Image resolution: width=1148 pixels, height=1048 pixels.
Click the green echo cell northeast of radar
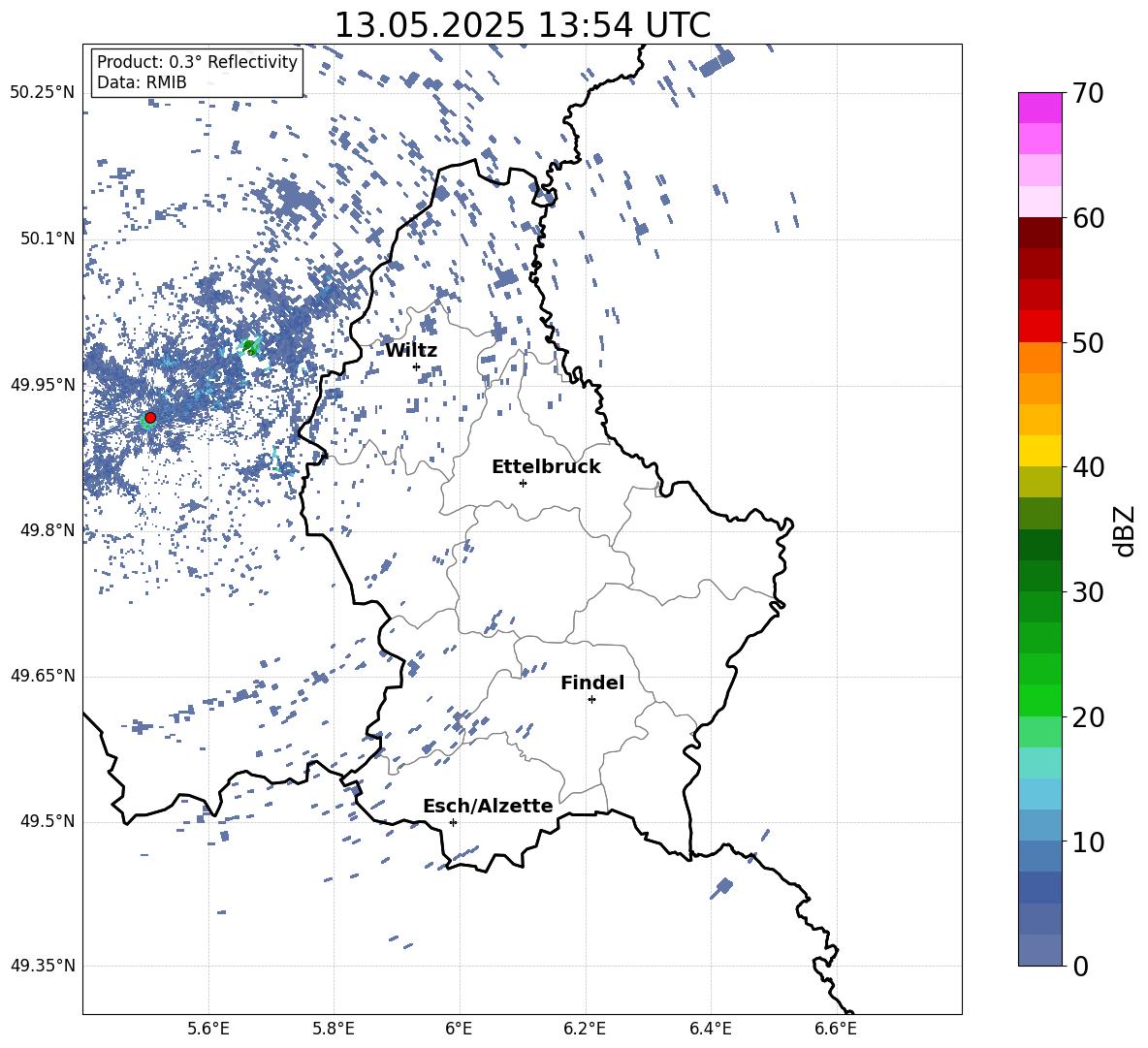click(249, 346)
